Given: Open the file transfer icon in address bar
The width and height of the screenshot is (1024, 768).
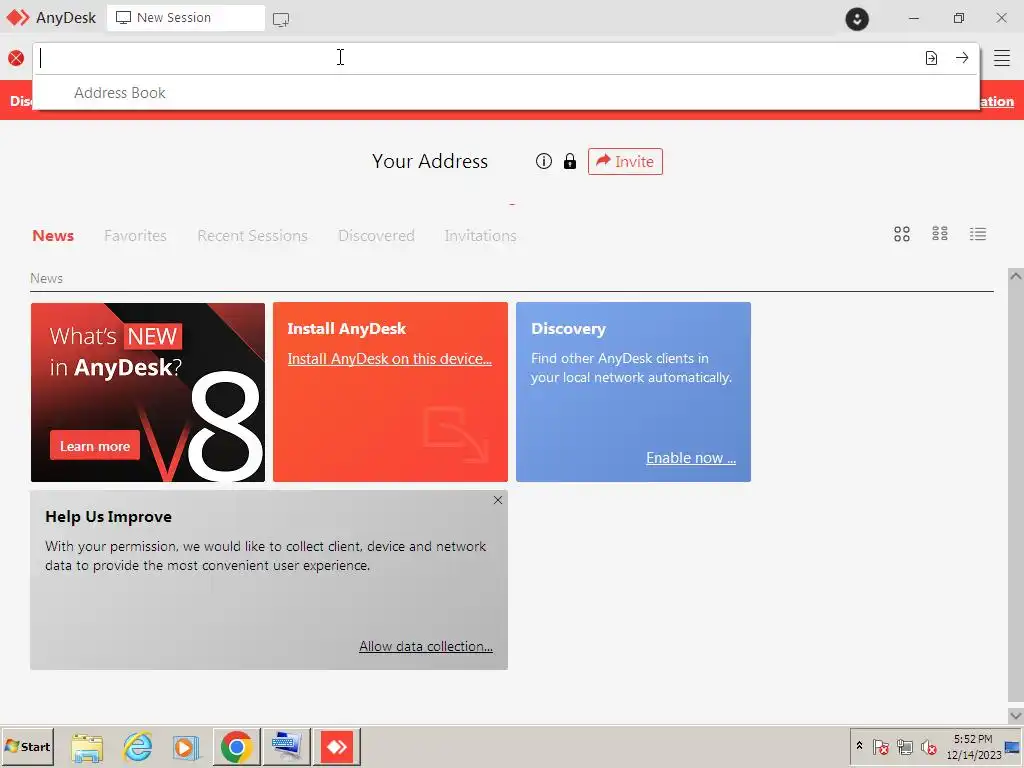Looking at the screenshot, I should [x=931, y=58].
